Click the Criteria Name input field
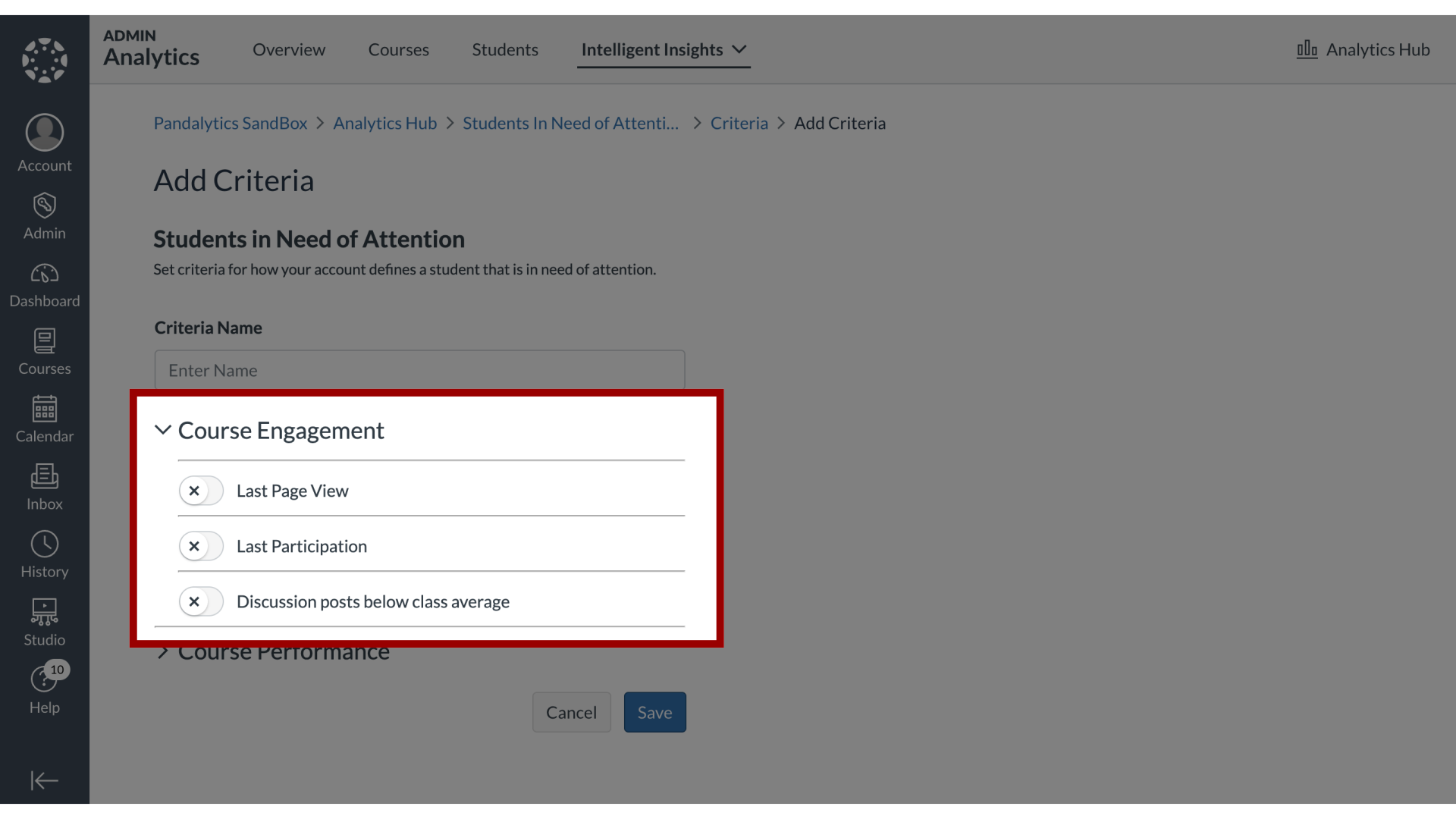The image size is (1456, 819). 419,370
